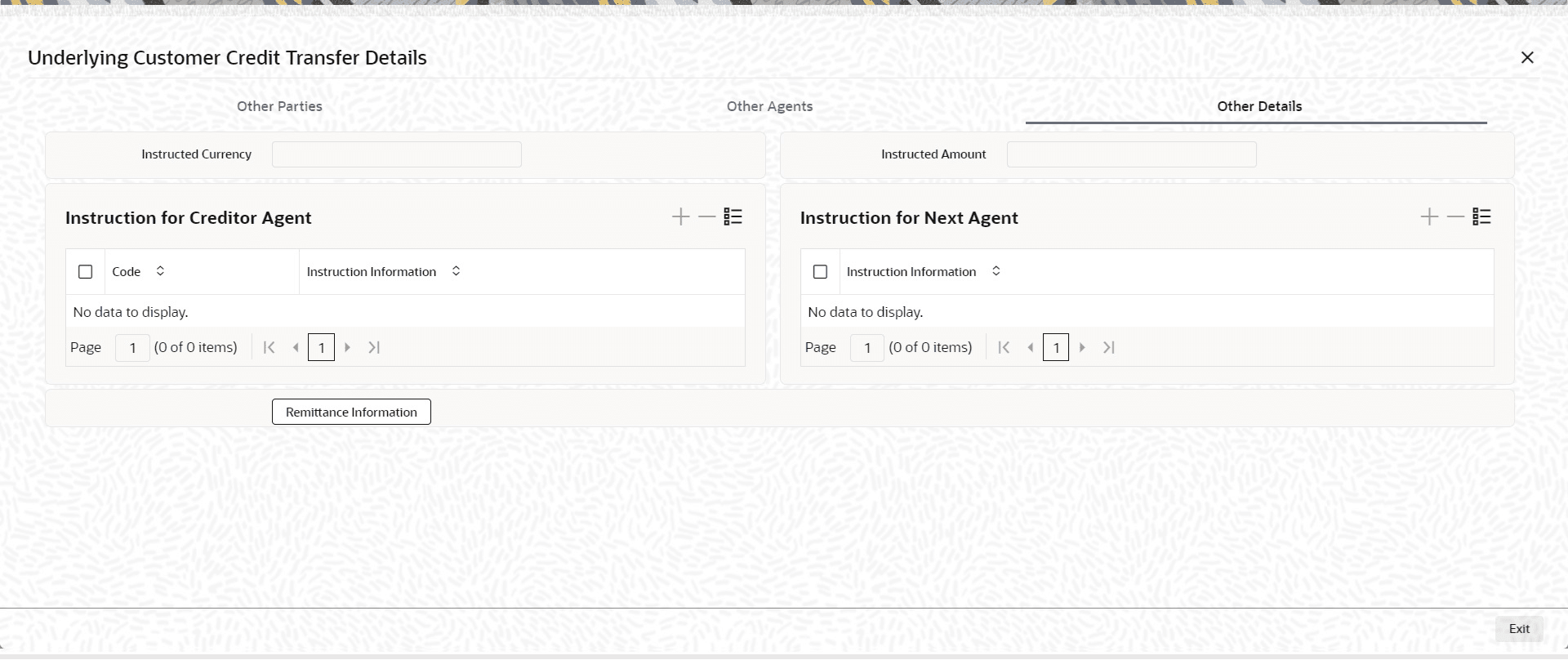Open single view for Creditor Agent table

[x=733, y=217]
